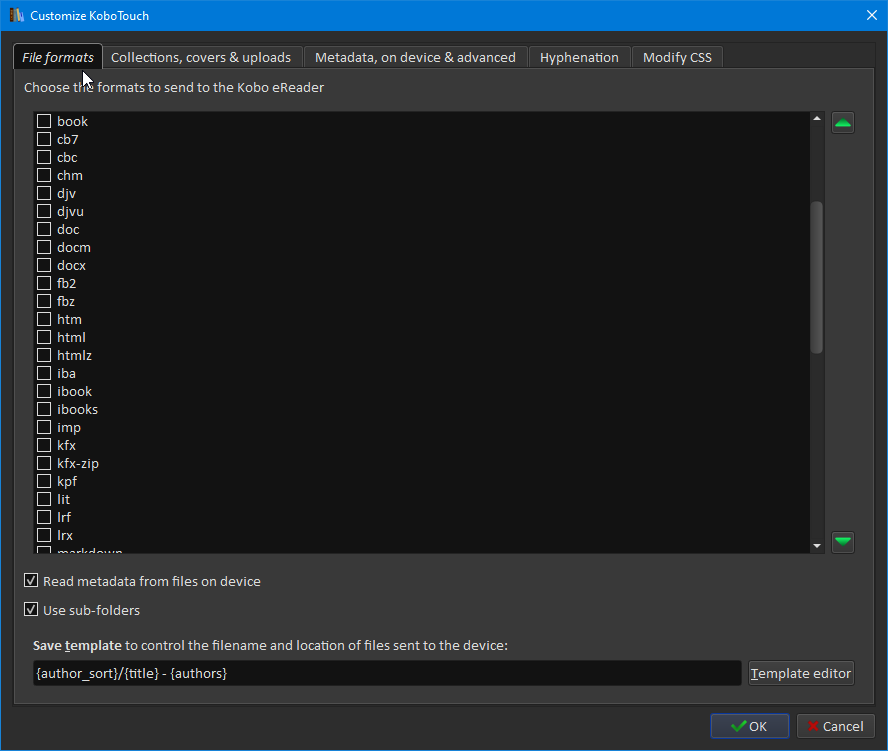The image size is (888, 751).
Task: Enable the lit format
Action: point(44,500)
